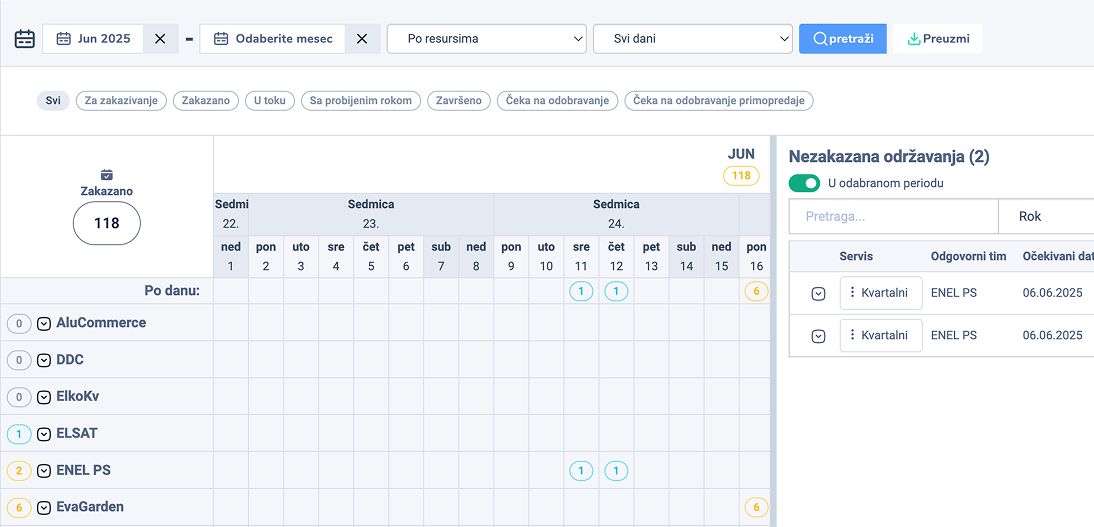Click the AluCommerce resource name
This screenshot has height=527, width=1094.
tap(101, 322)
